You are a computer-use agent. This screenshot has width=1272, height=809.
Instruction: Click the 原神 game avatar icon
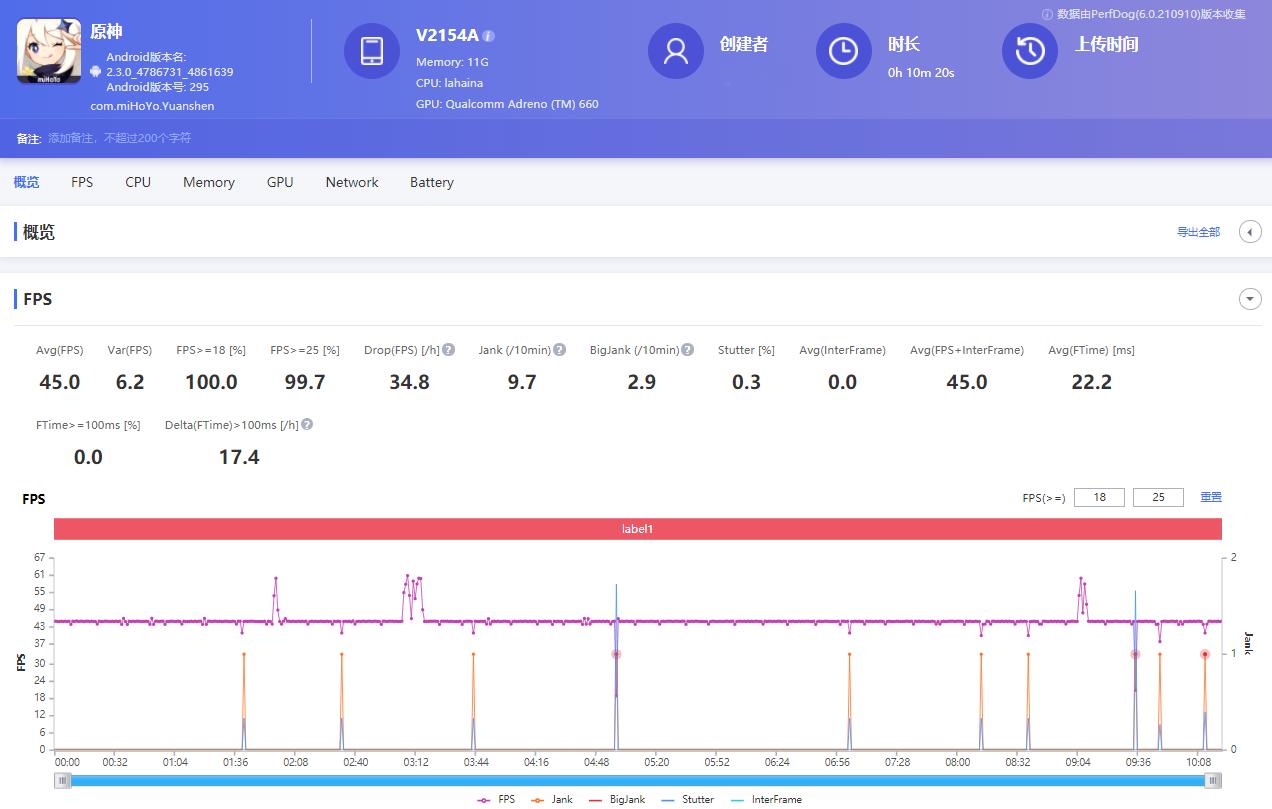click(x=48, y=51)
